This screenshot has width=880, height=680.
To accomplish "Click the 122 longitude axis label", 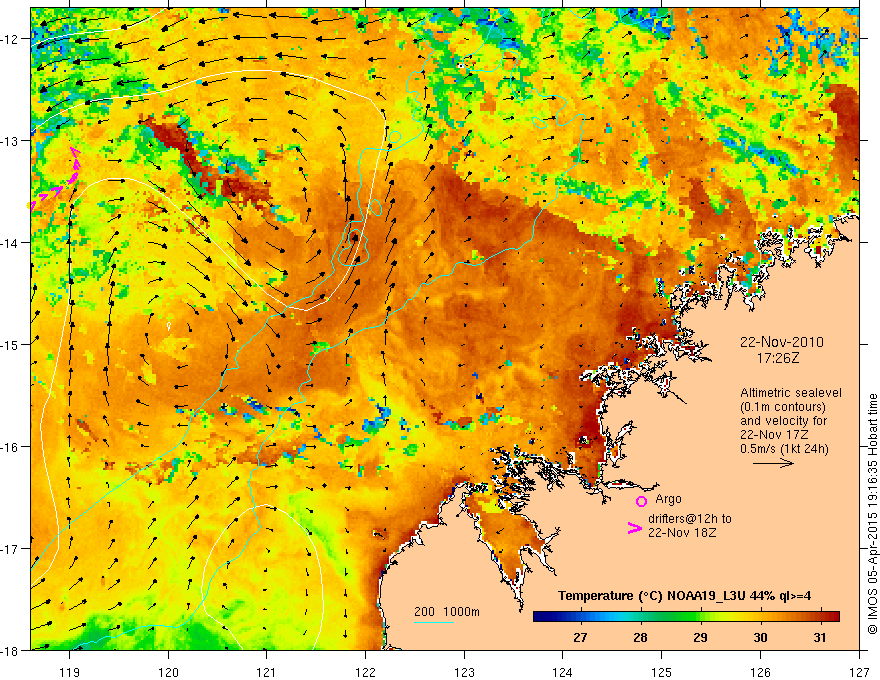I will 365,672.
